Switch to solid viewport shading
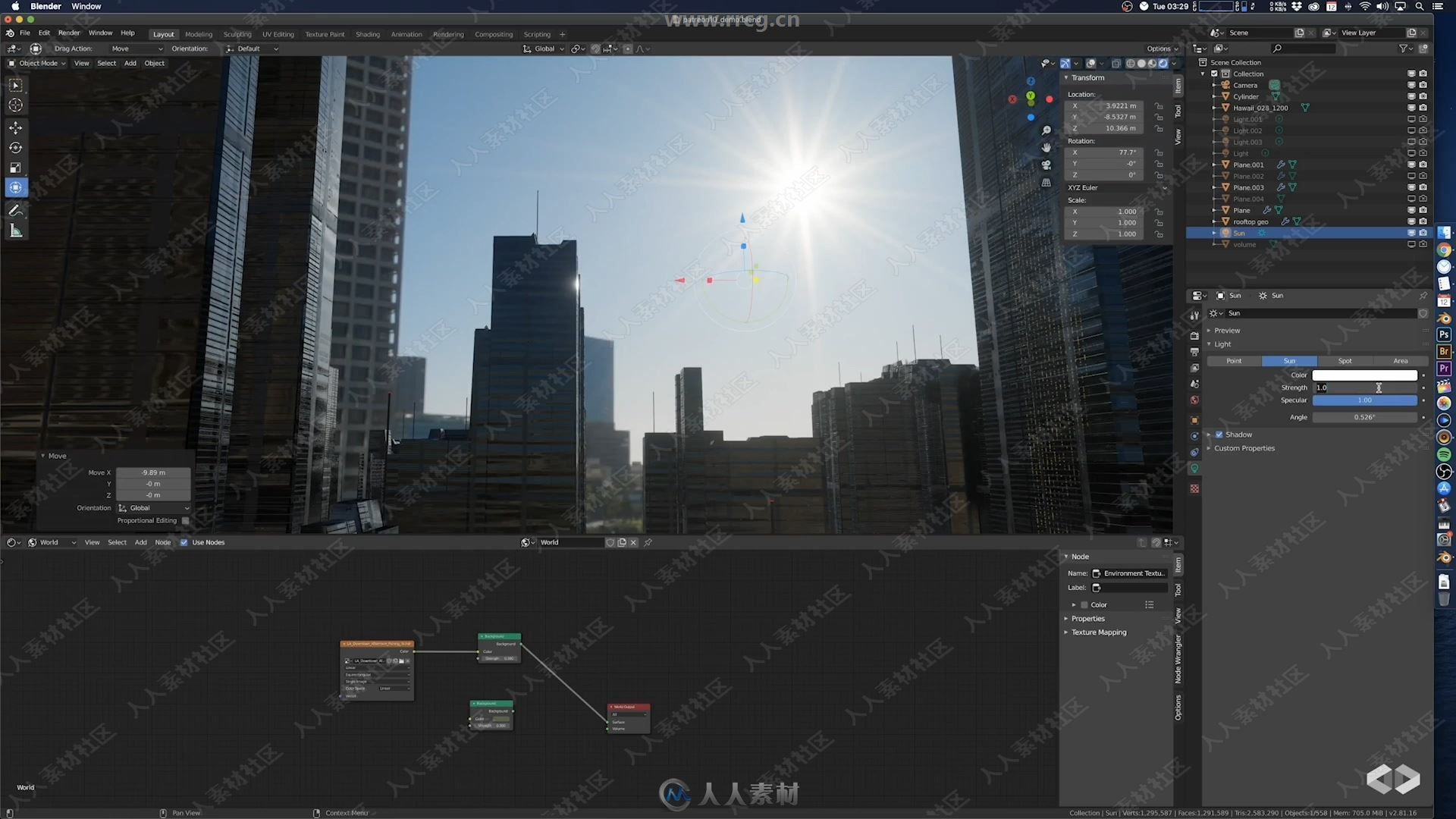 1141,64
